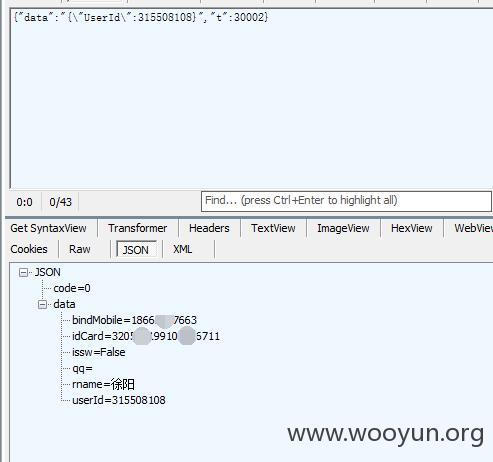Click the 0:0 cursor position indicator
Image resolution: width=493 pixels, height=462 pixels.
pyautogui.click(x=24, y=202)
